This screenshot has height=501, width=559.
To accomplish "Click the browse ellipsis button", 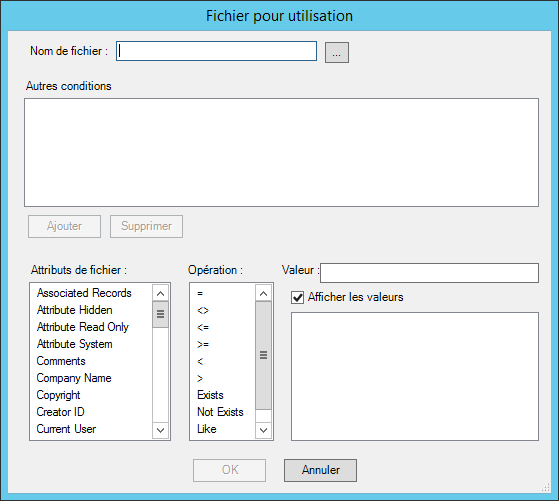I will pos(337,52).
